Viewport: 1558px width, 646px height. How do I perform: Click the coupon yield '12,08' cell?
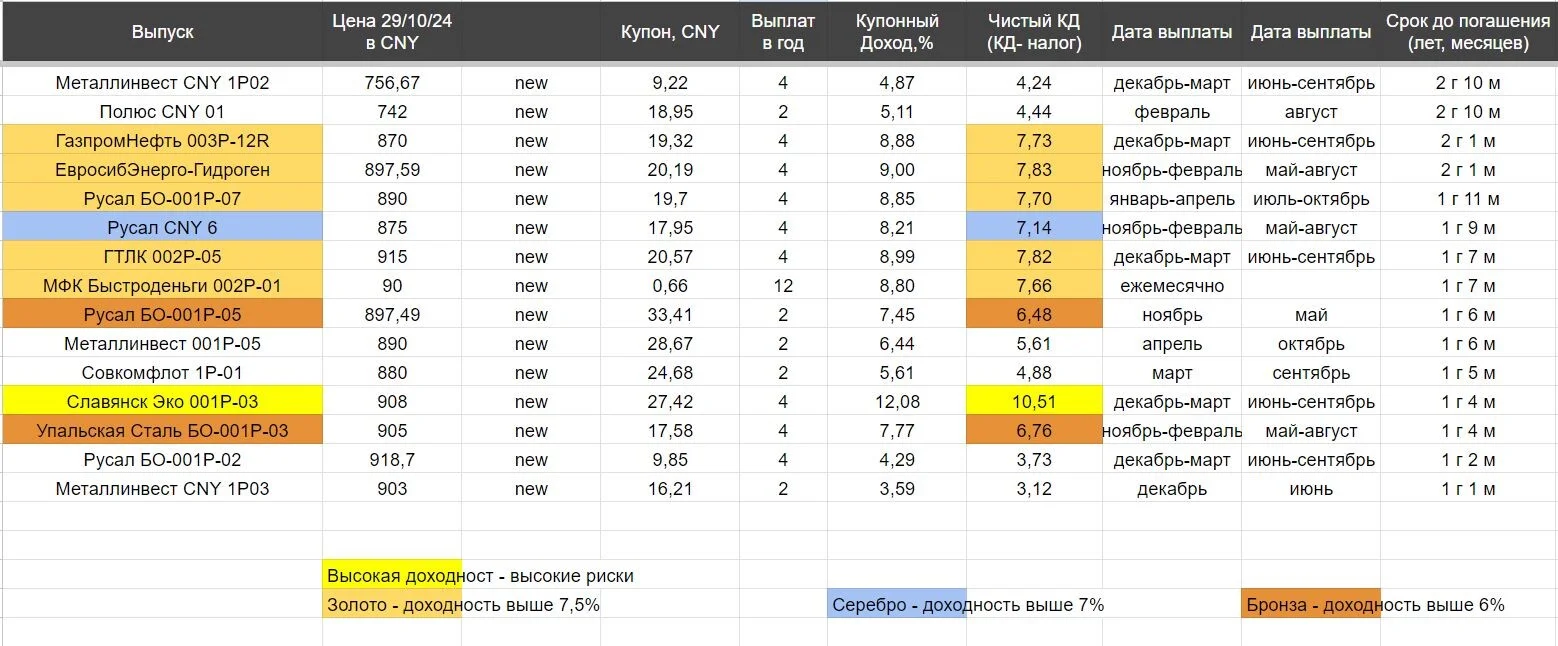(897, 402)
